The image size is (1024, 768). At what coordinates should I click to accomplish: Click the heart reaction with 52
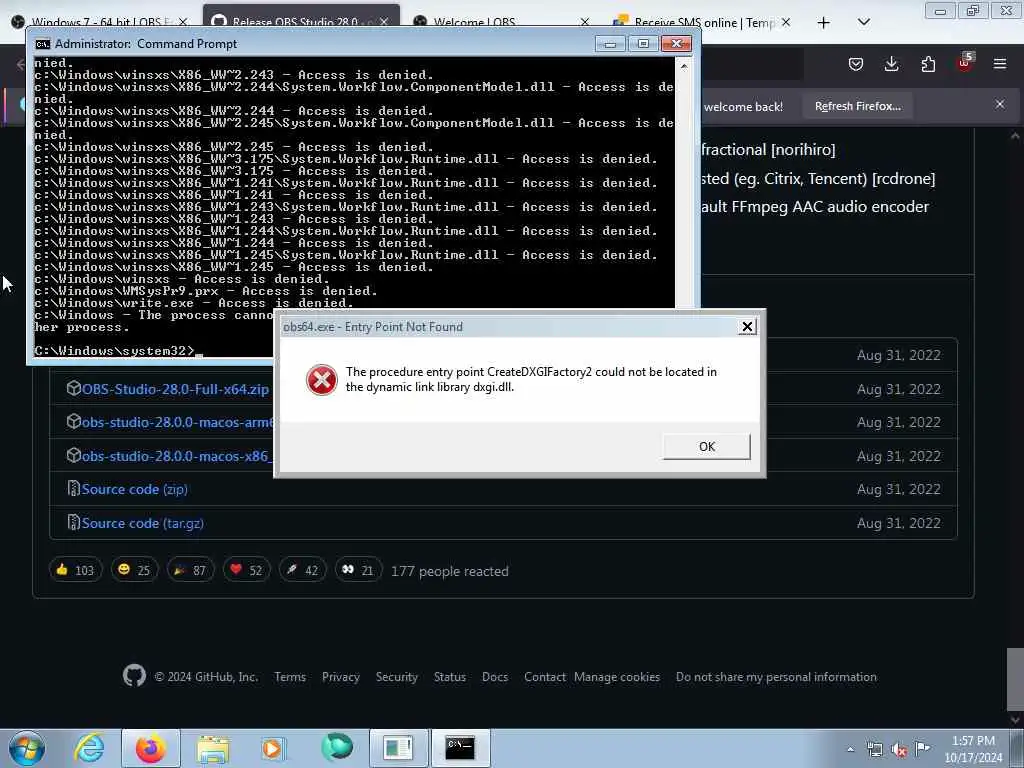coord(246,570)
